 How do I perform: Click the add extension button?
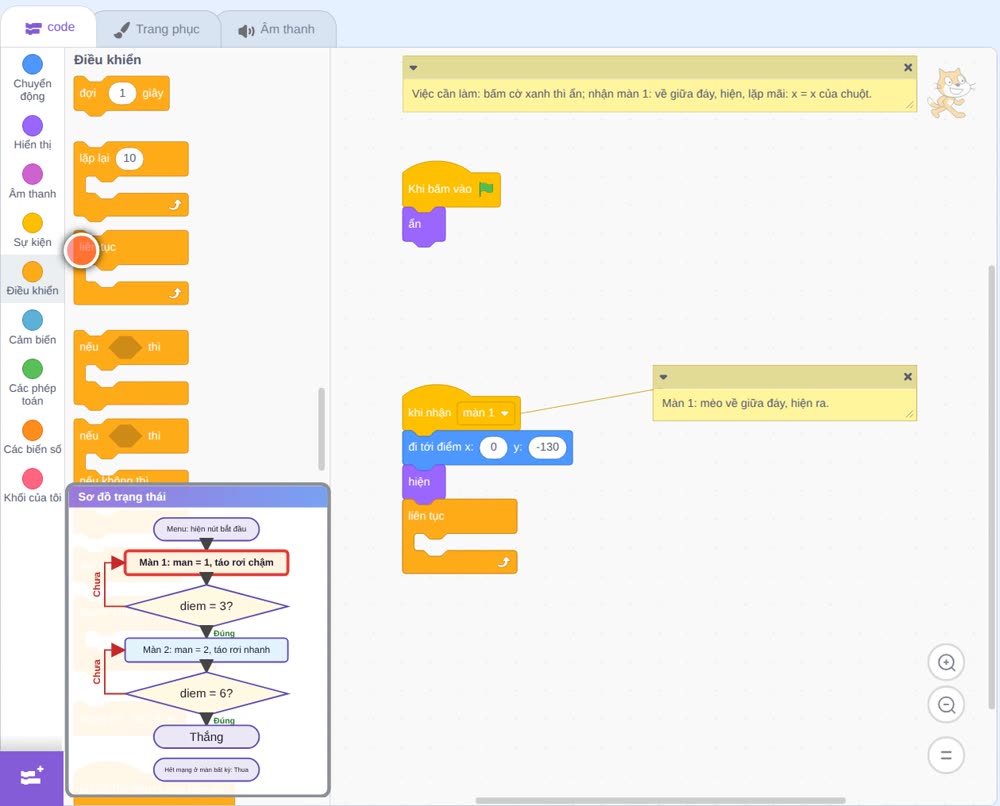click(32, 777)
